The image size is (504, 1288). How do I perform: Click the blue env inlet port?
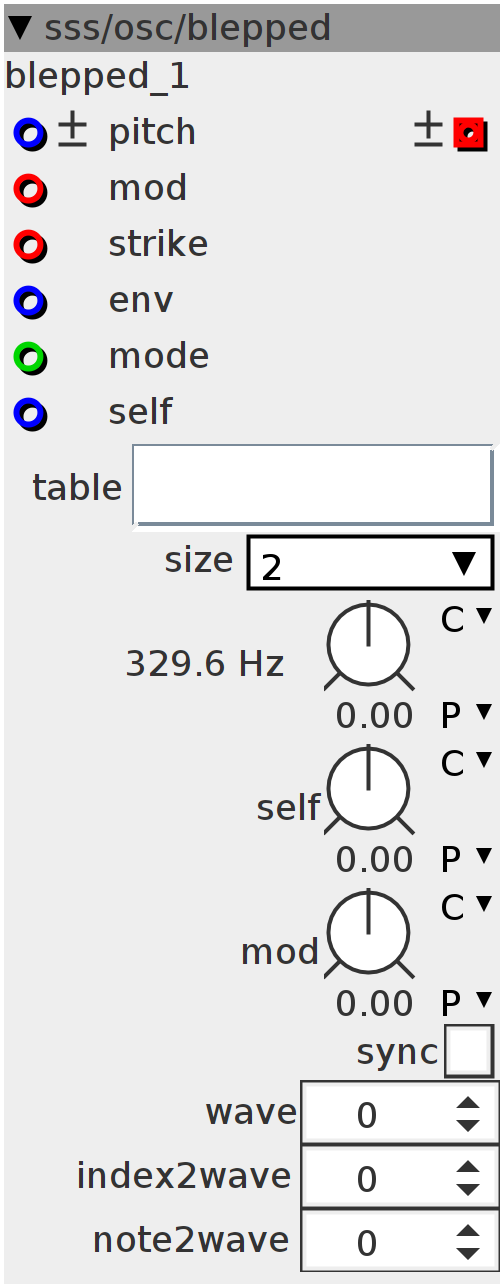[x=30, y=301]
